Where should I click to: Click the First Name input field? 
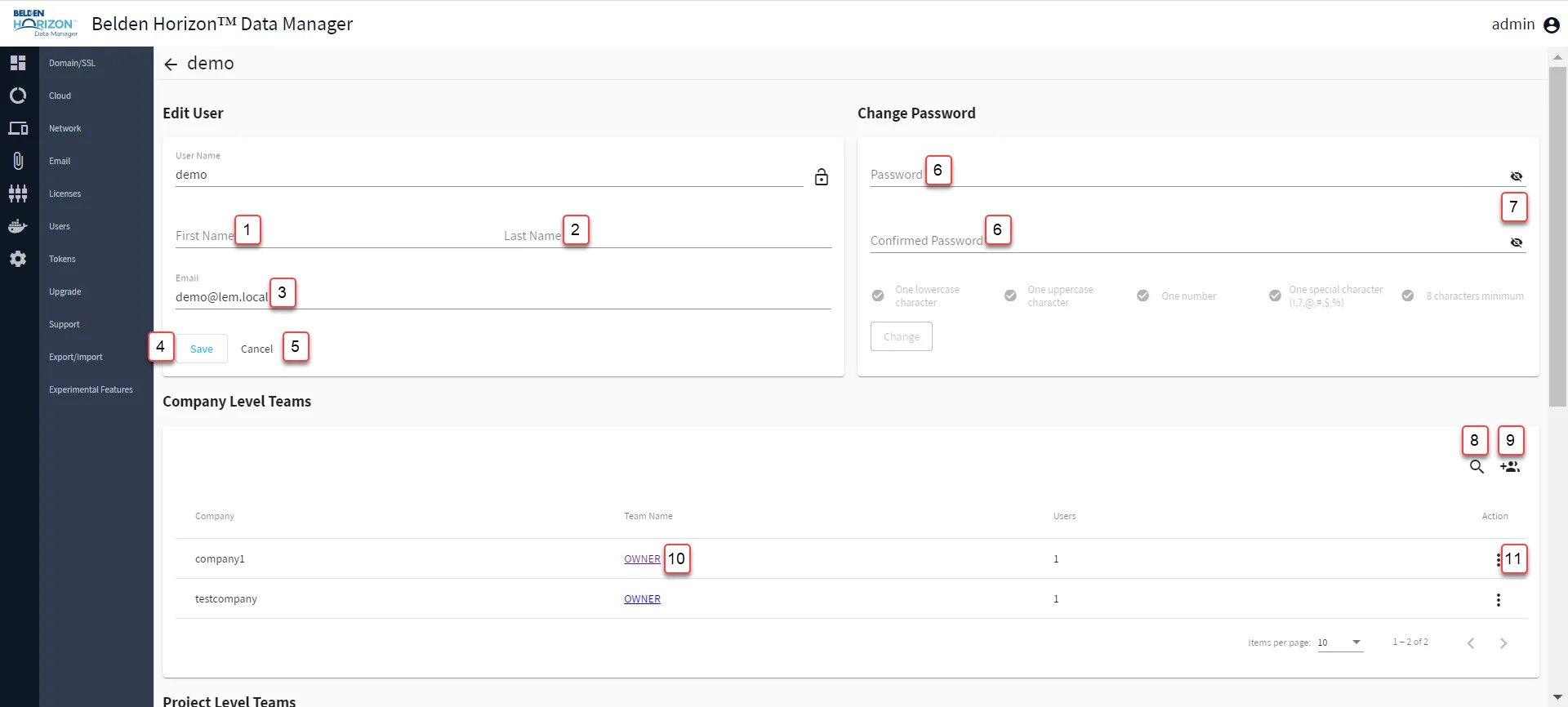pyautogui.click(x=339, y=235)
